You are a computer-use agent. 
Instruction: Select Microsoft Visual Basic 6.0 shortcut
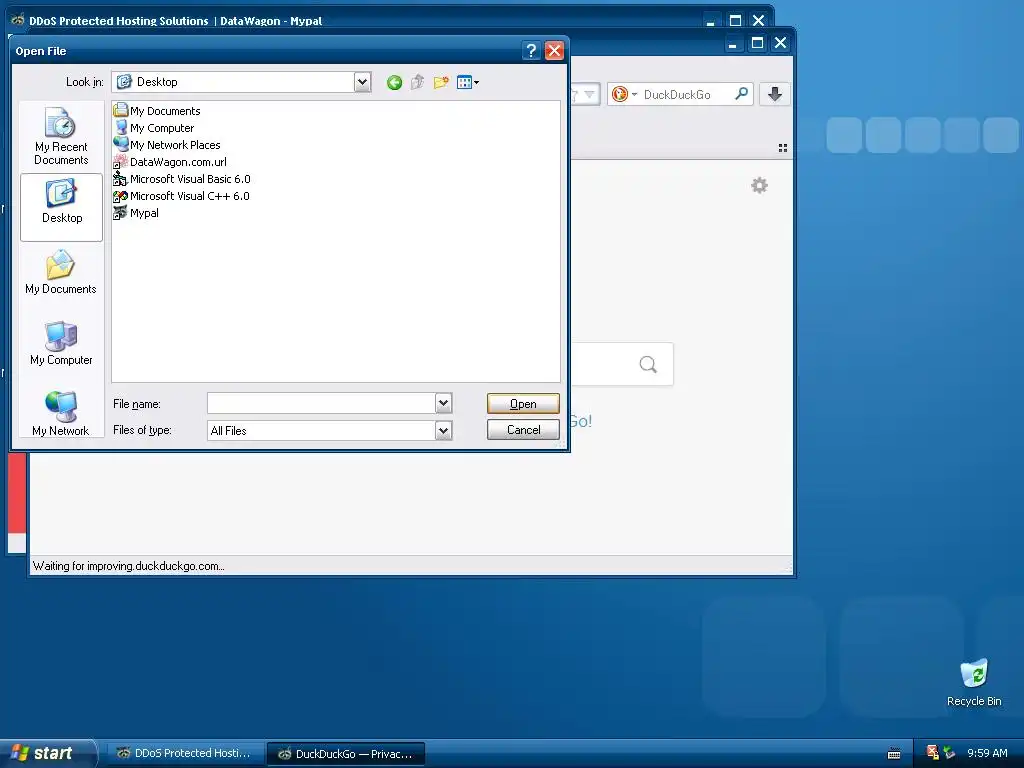(x=182, y=178)
